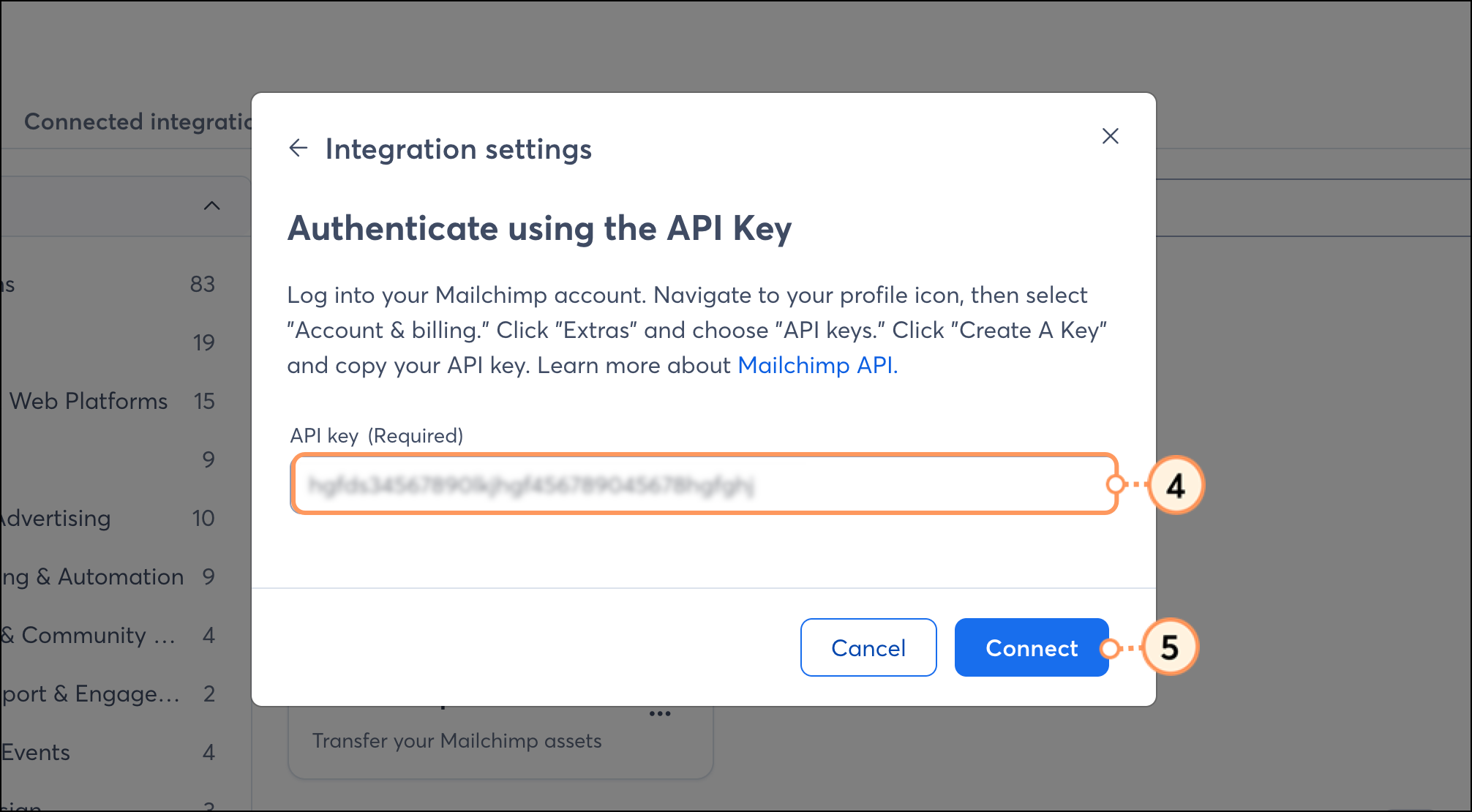The image size is (1472, 812).
Task: Cancel the API key authentication
Action: coord(868,647)
